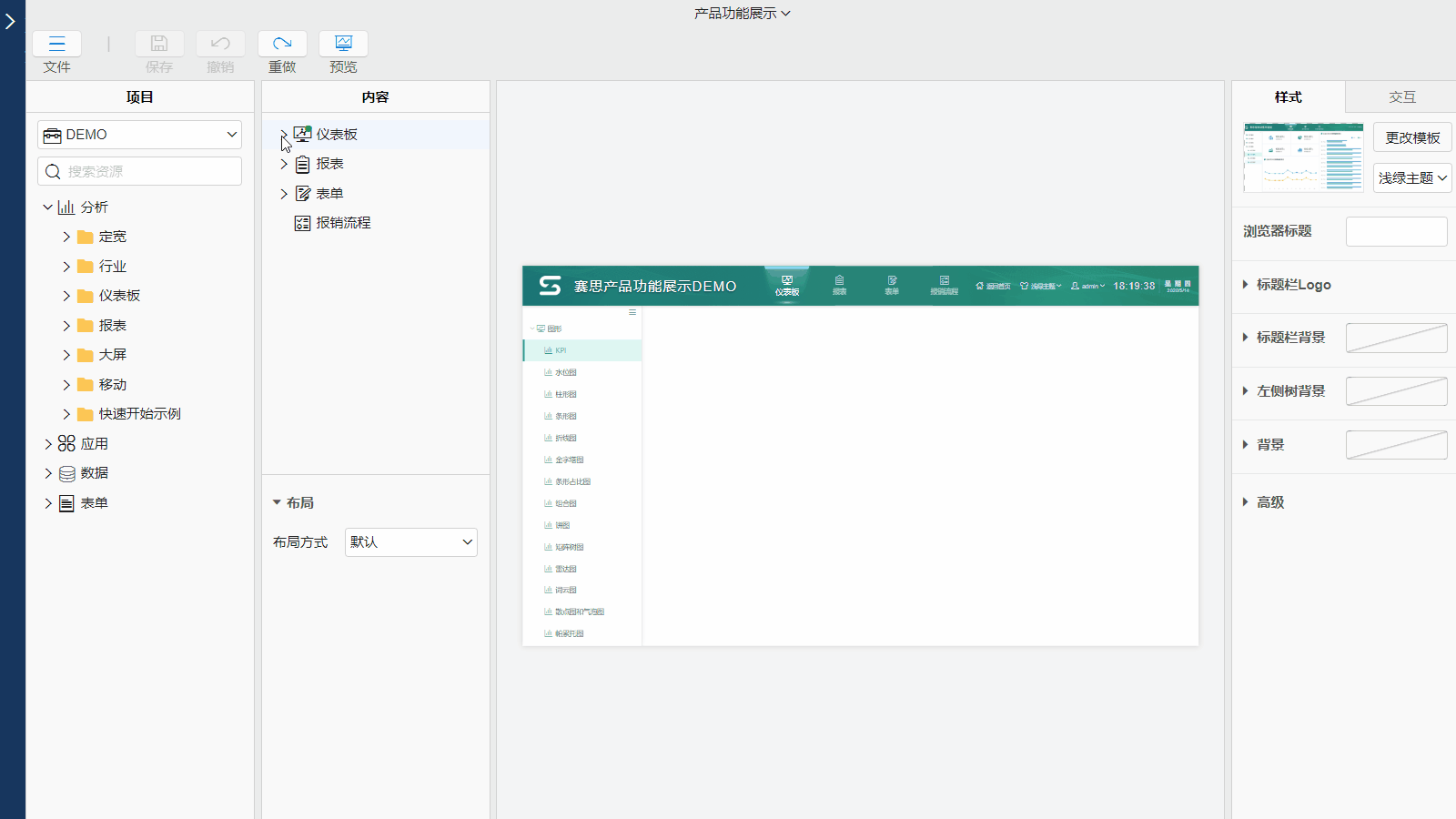
Task: Click the 标题栏背景 color swatch
Action: pyautogui.click(x=1396, y=339)
